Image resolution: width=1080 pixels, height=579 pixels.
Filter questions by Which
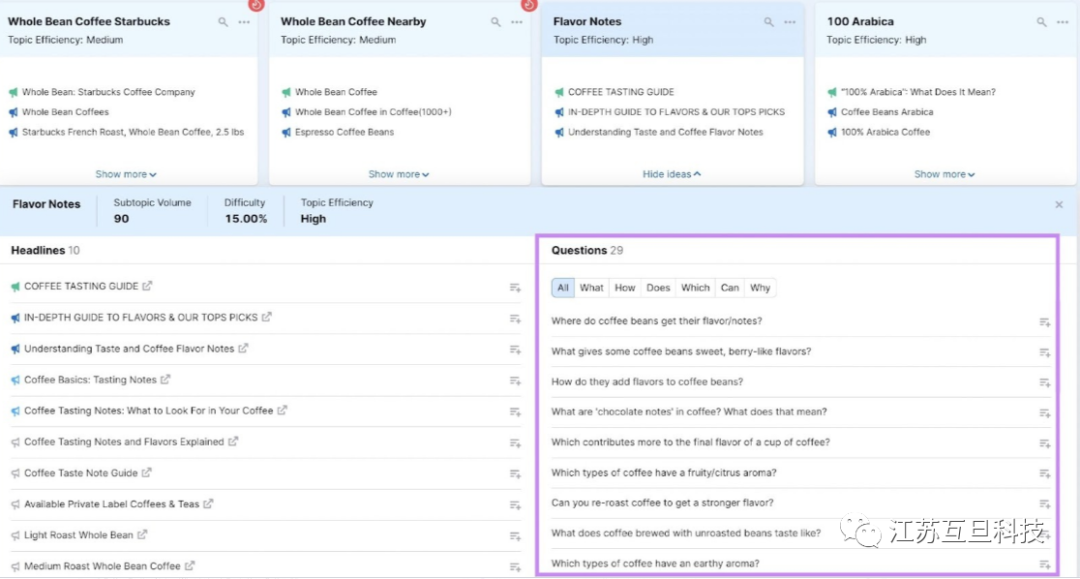[x=695, y=288]
